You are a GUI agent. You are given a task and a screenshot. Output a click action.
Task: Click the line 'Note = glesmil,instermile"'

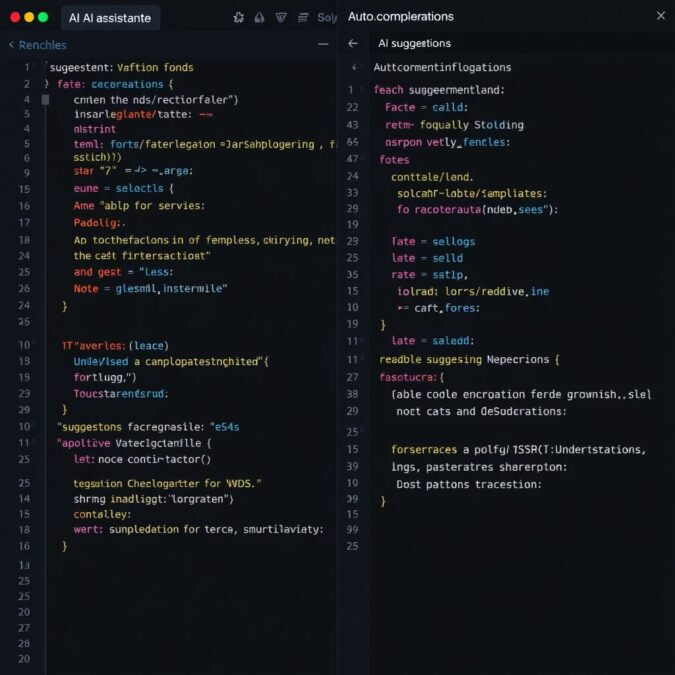click(x=150, y=288)
